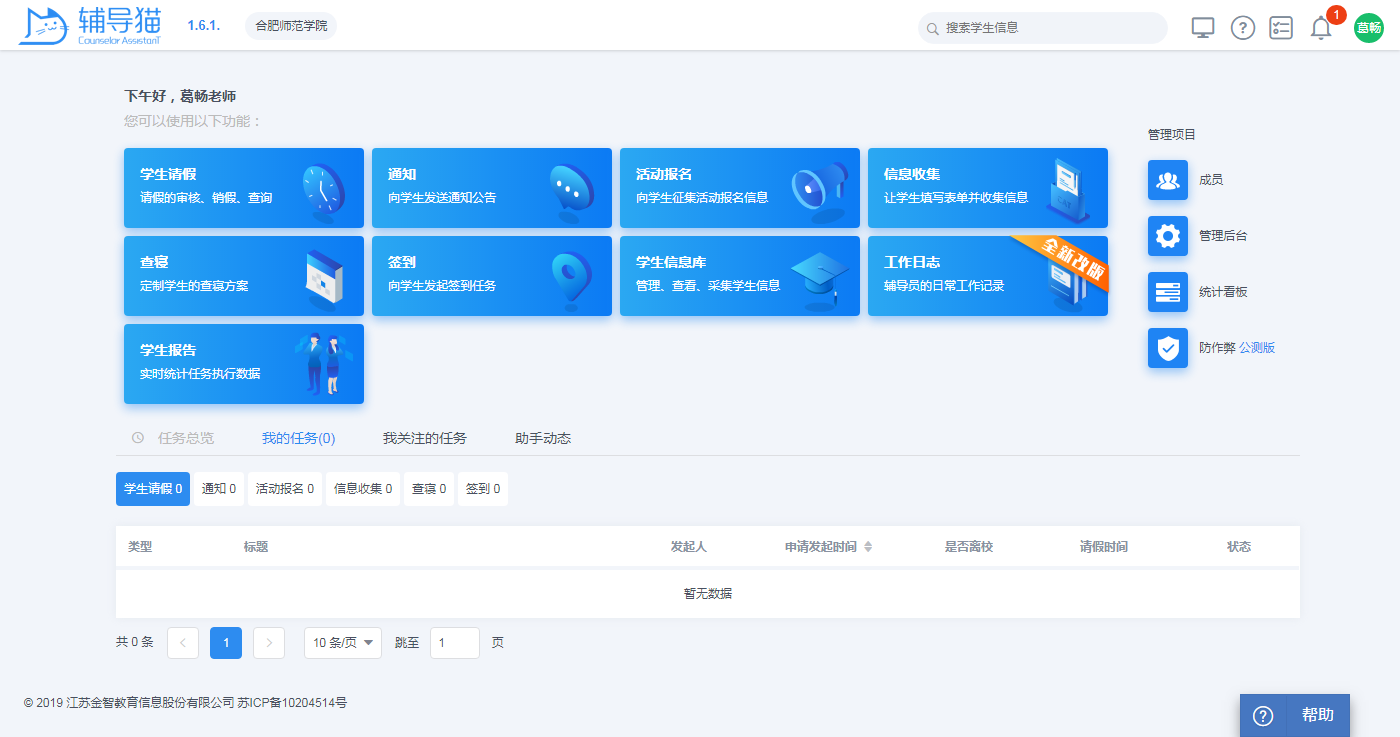1400x737 pixels.
Task: Open the 成员 members icon
Action: coord(1167,180)
